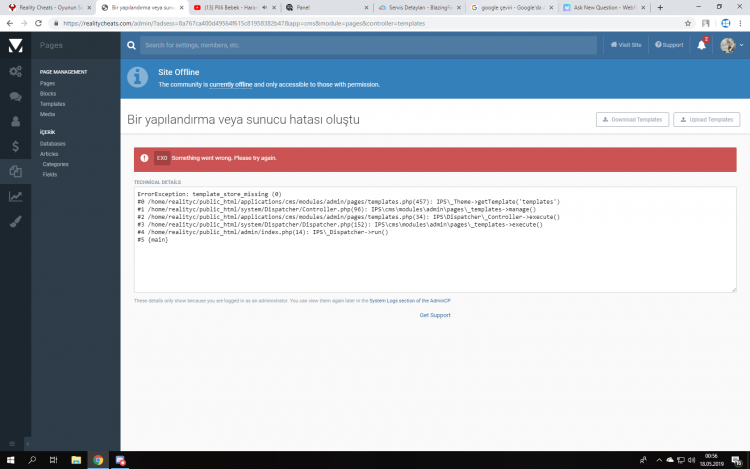750x469 pixels.
Task: Open File Explorer from the taskbar
Action: (76, 460)
